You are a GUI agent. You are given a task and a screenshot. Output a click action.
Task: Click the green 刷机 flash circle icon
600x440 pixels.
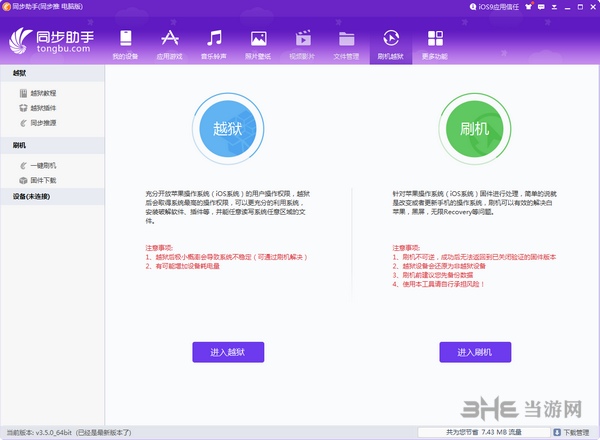(x=475, y=129)
